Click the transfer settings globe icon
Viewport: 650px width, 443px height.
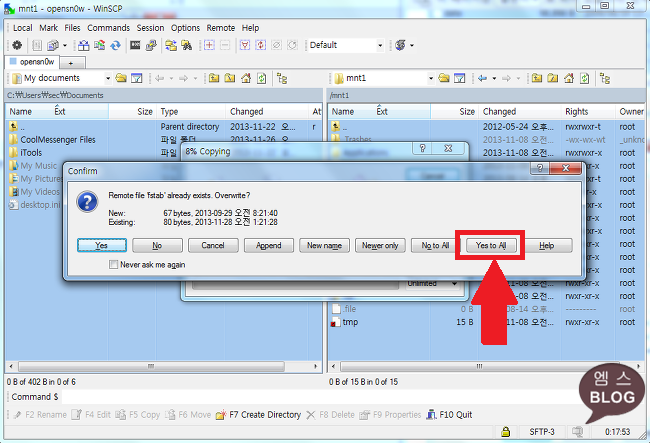400,45
